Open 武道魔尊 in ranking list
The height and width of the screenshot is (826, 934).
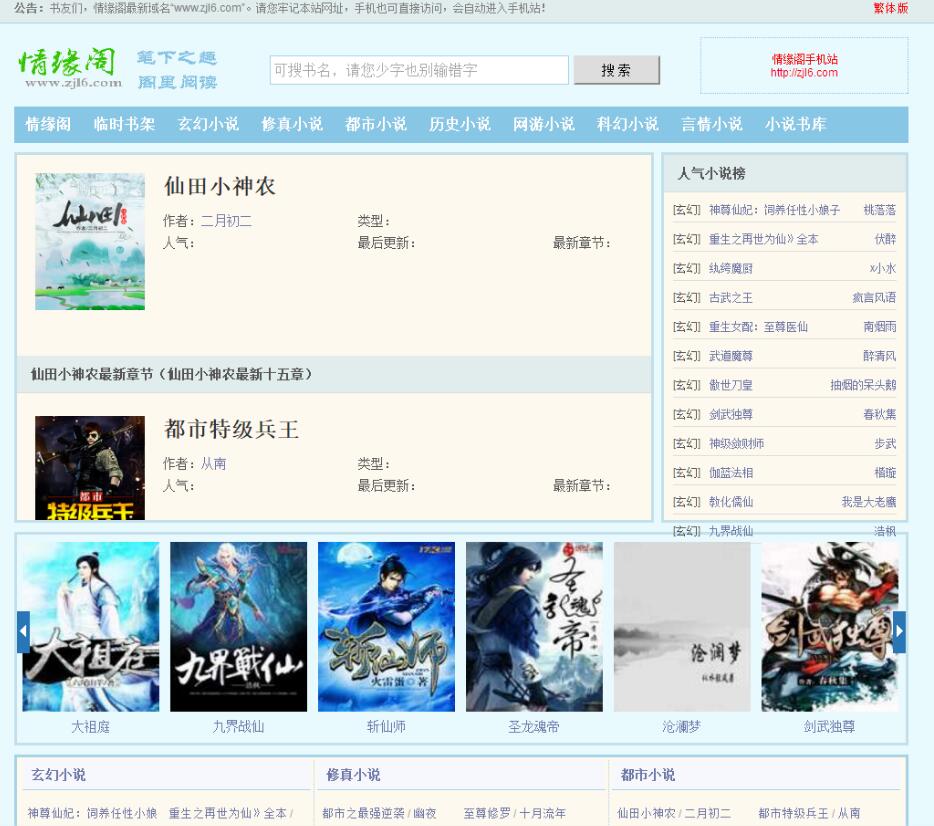(731, 356)
